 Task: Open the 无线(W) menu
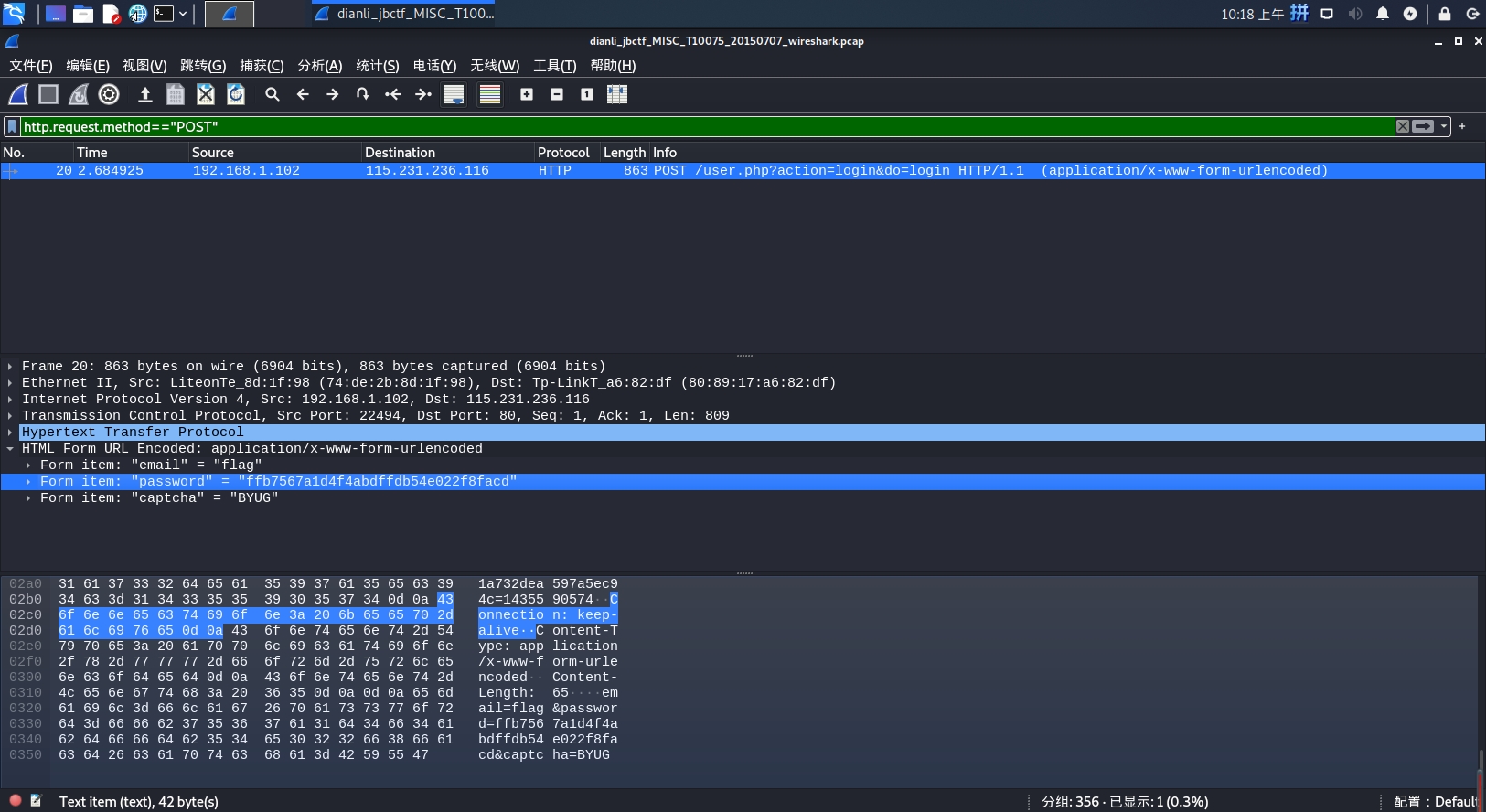click(495, 66)
